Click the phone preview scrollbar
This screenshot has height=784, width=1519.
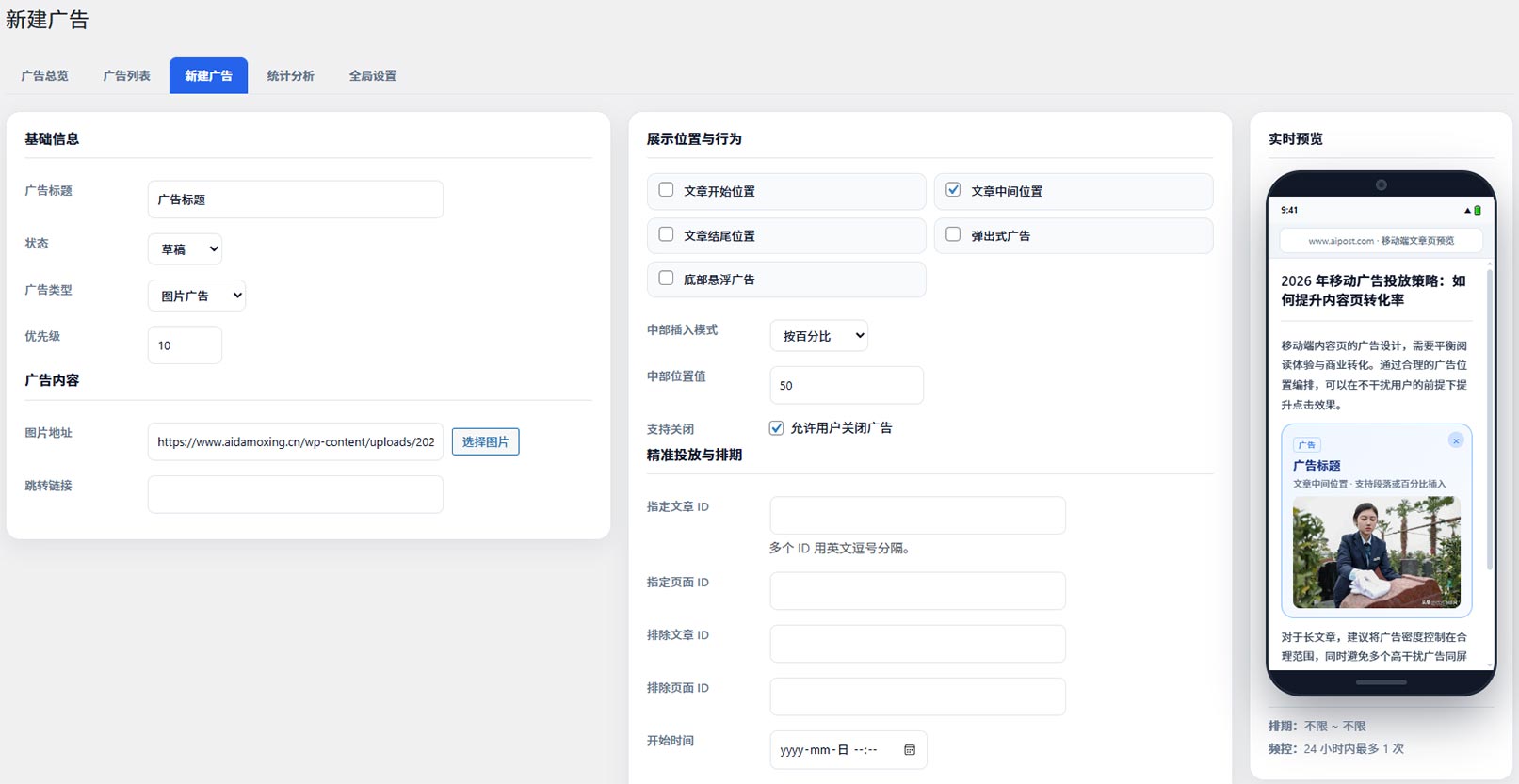click(1489, 420)
